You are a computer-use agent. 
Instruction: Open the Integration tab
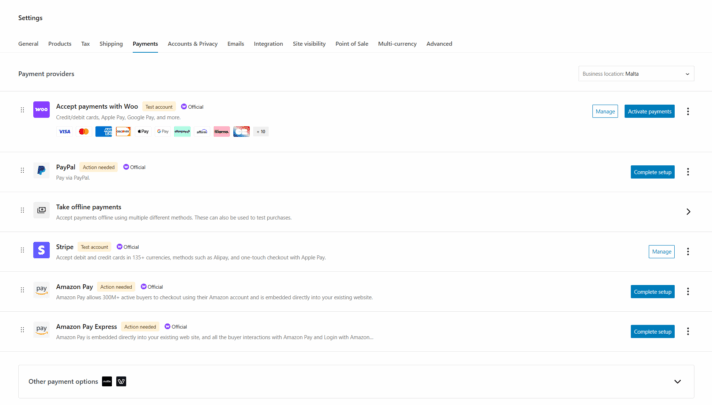click(268, 44)
